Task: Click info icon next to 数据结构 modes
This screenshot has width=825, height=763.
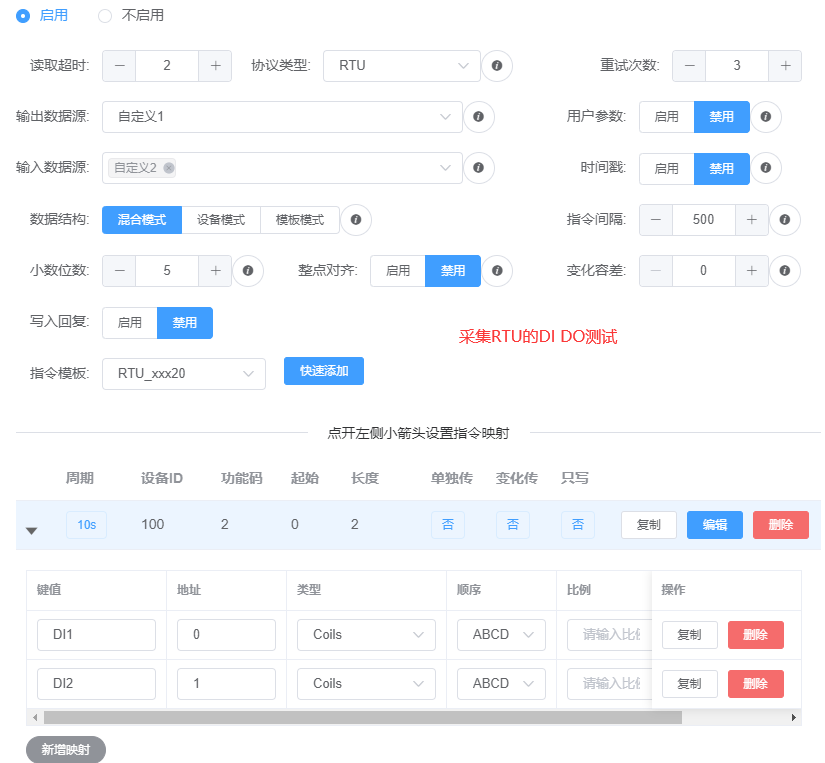Action: [356, 219]
